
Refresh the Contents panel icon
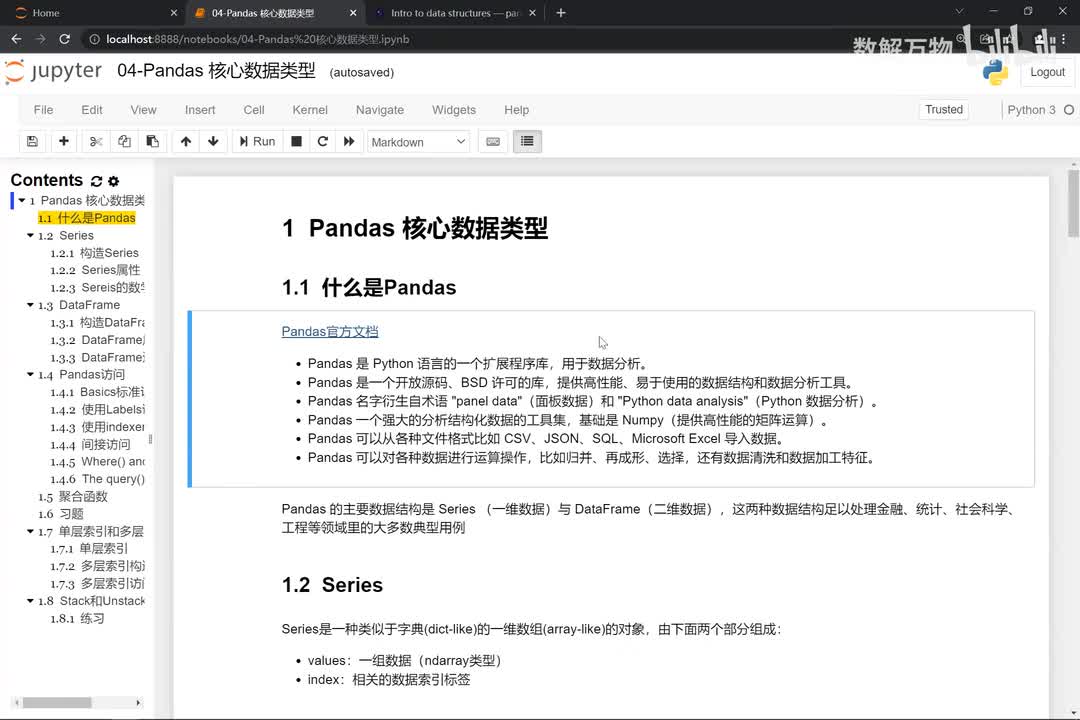pyautogui.click(x=96, y=181)
